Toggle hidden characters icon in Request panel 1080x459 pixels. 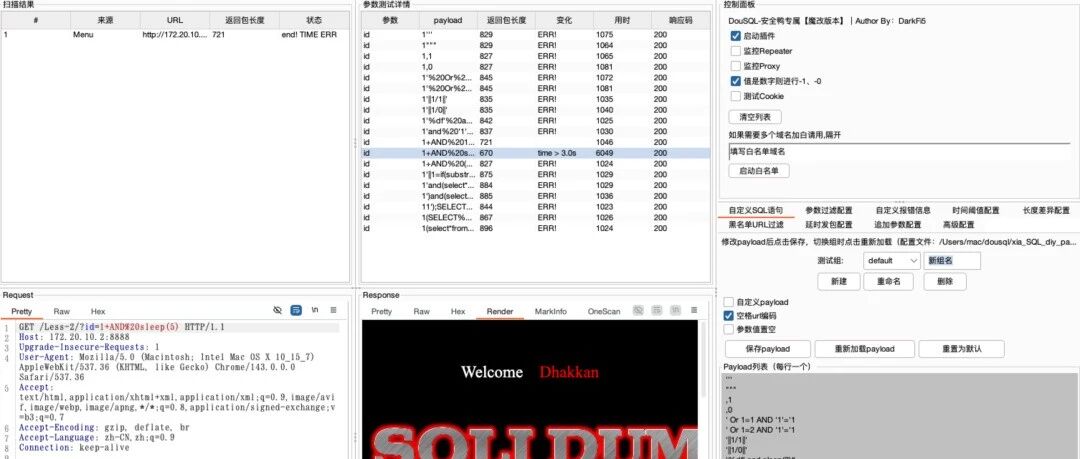click(278, 311)
